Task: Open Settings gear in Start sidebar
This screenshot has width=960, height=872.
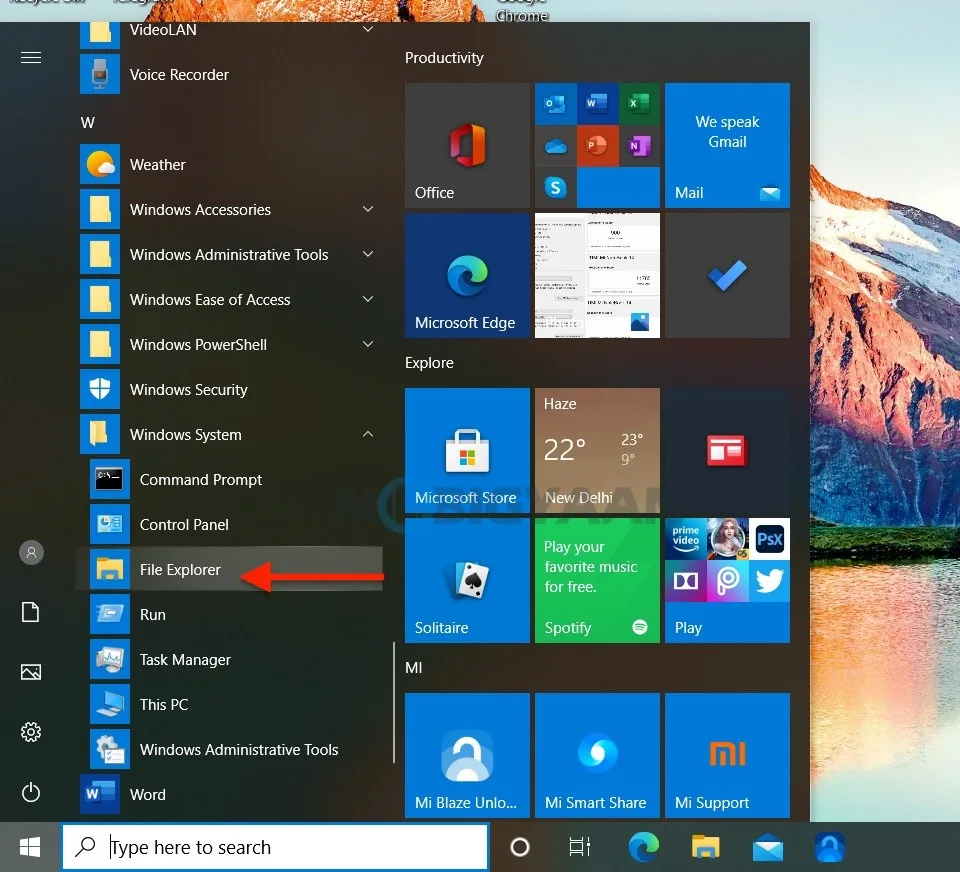Action: (x=31, y=732)
